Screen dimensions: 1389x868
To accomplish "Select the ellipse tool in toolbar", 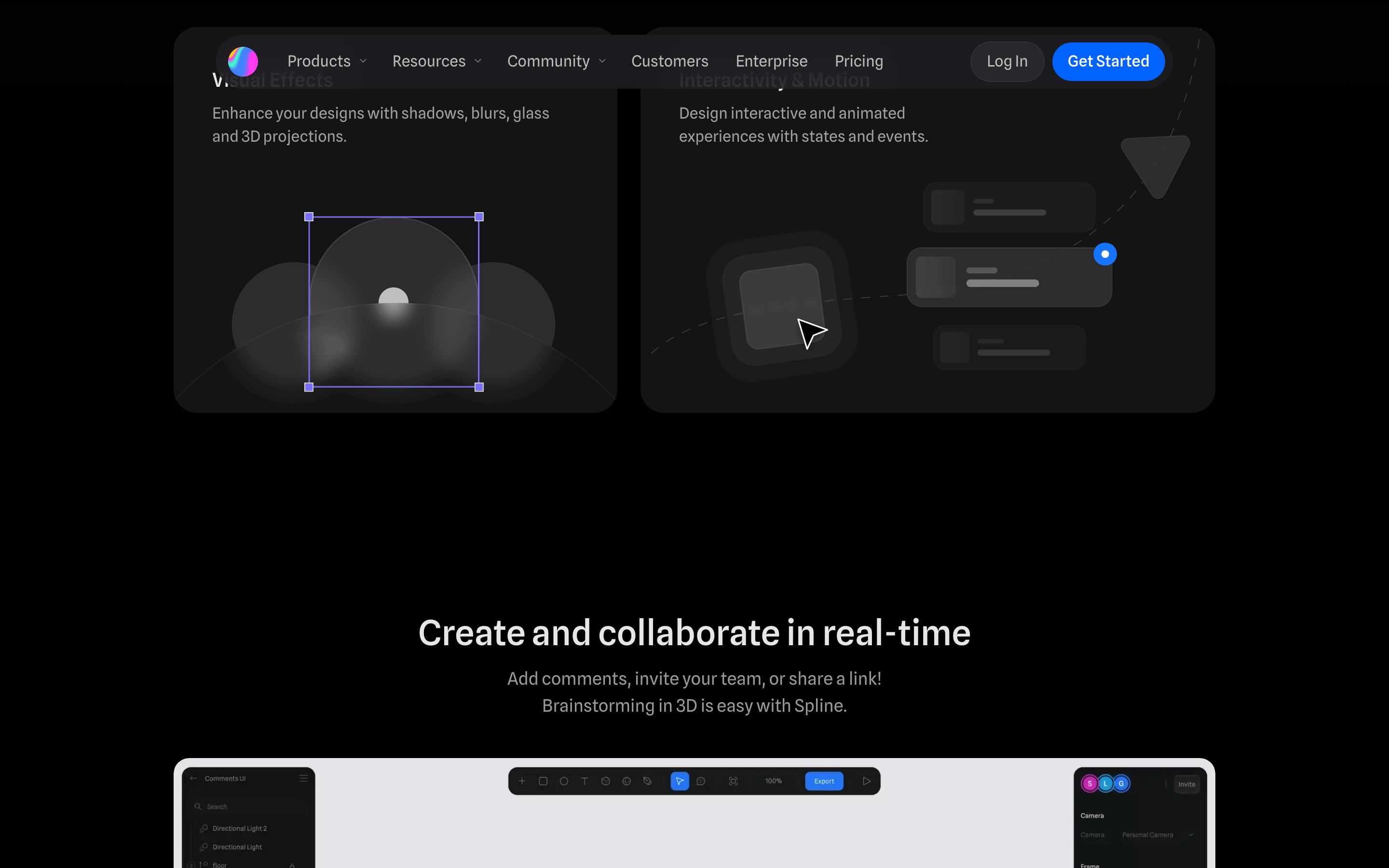I will point(564,781).
